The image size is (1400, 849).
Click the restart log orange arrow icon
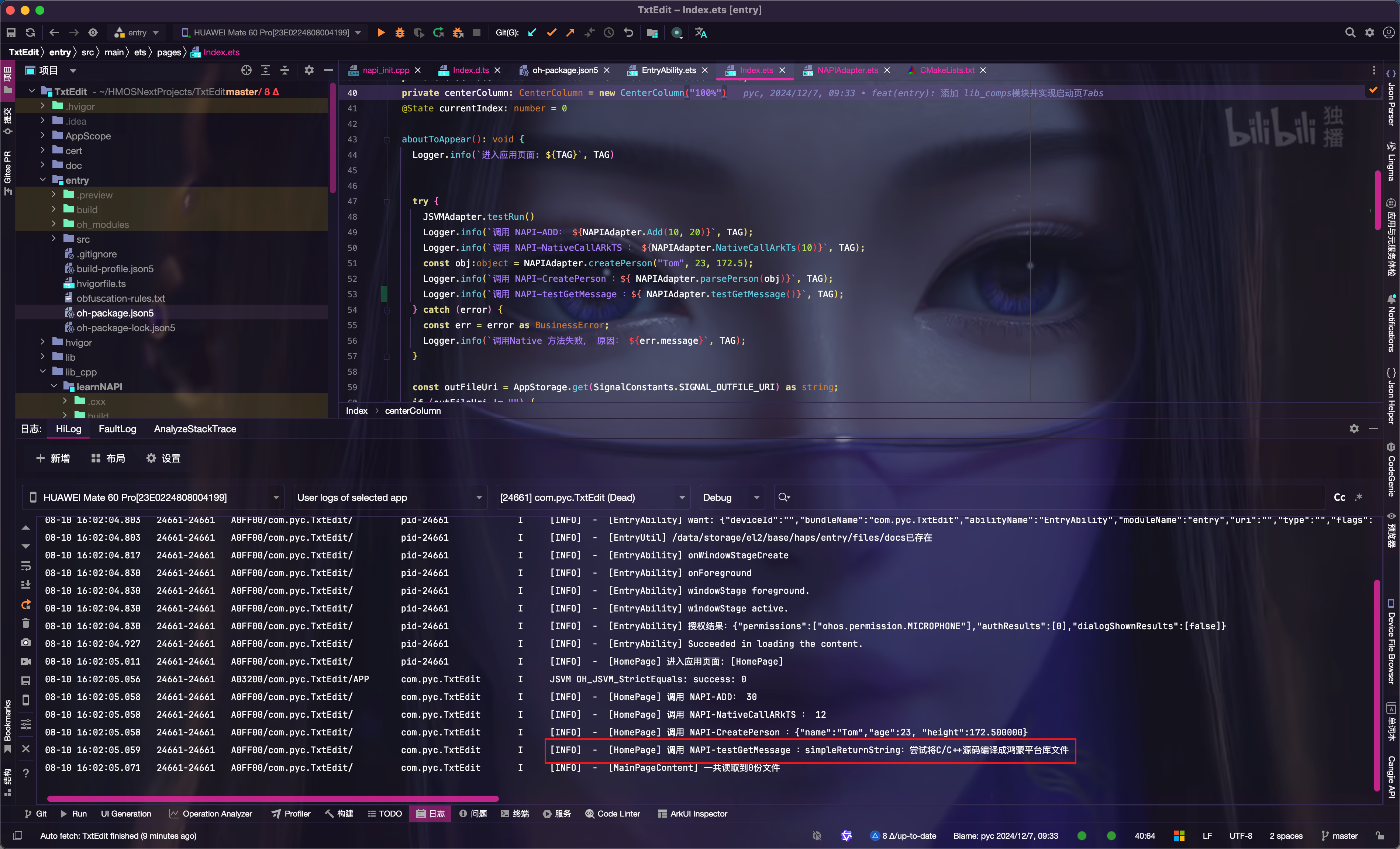[x=25, y=604]
